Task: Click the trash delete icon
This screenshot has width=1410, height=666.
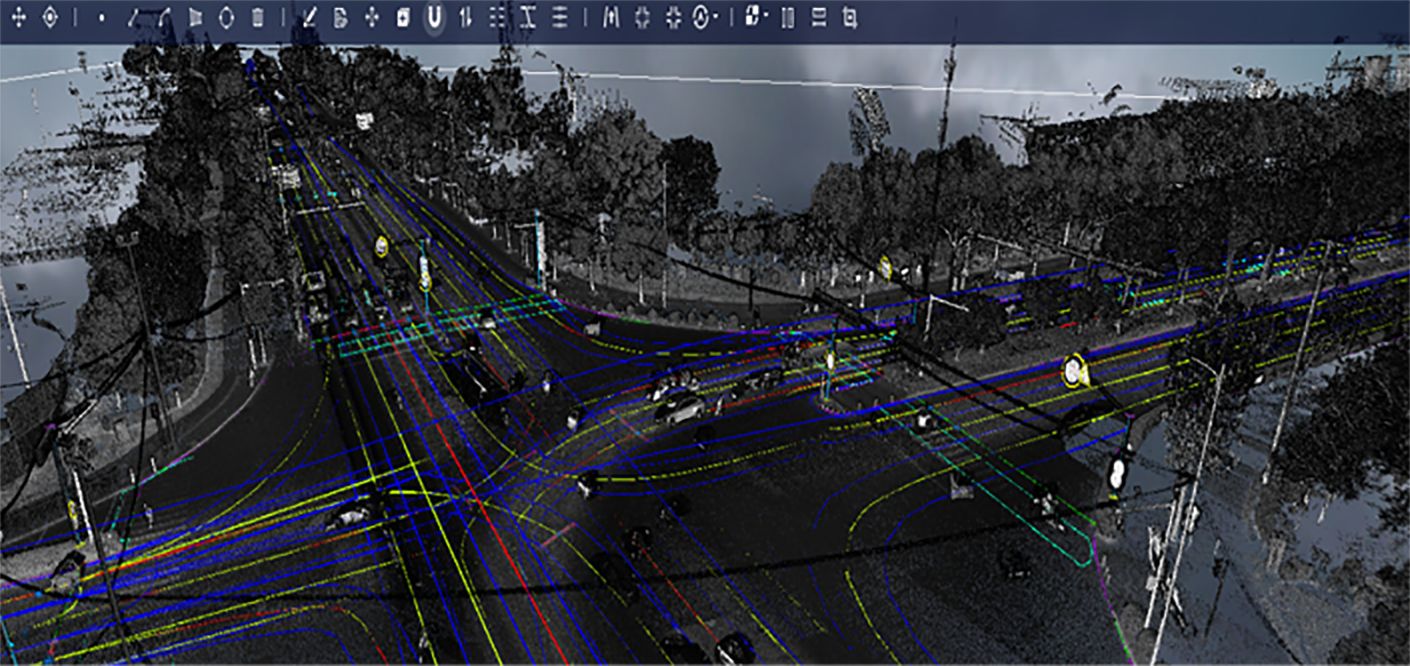Action: point(257,17)
